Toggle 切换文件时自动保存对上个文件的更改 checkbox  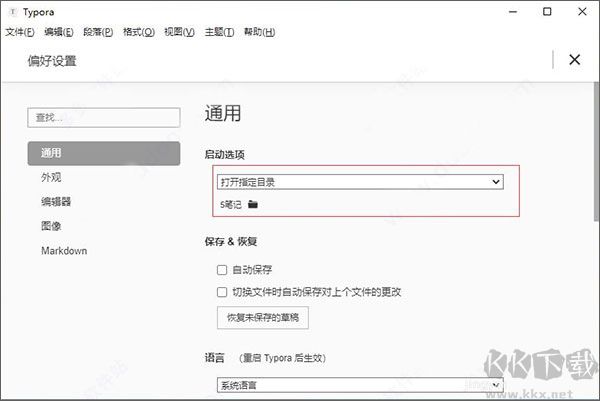pyautogui.click(x=222, y=292)
